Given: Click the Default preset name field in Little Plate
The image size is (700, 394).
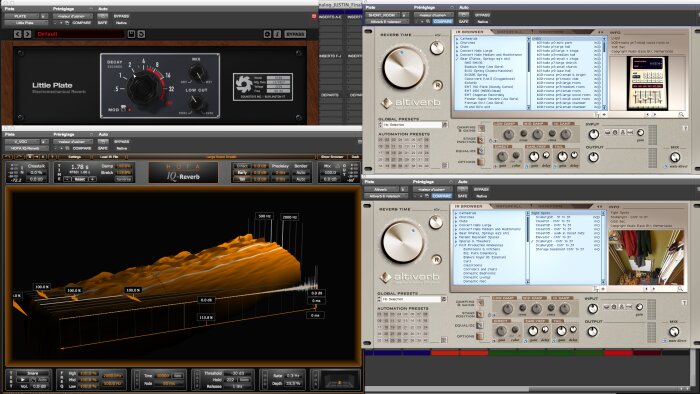Looking at the screenshot, I should [x=79, y=34].
